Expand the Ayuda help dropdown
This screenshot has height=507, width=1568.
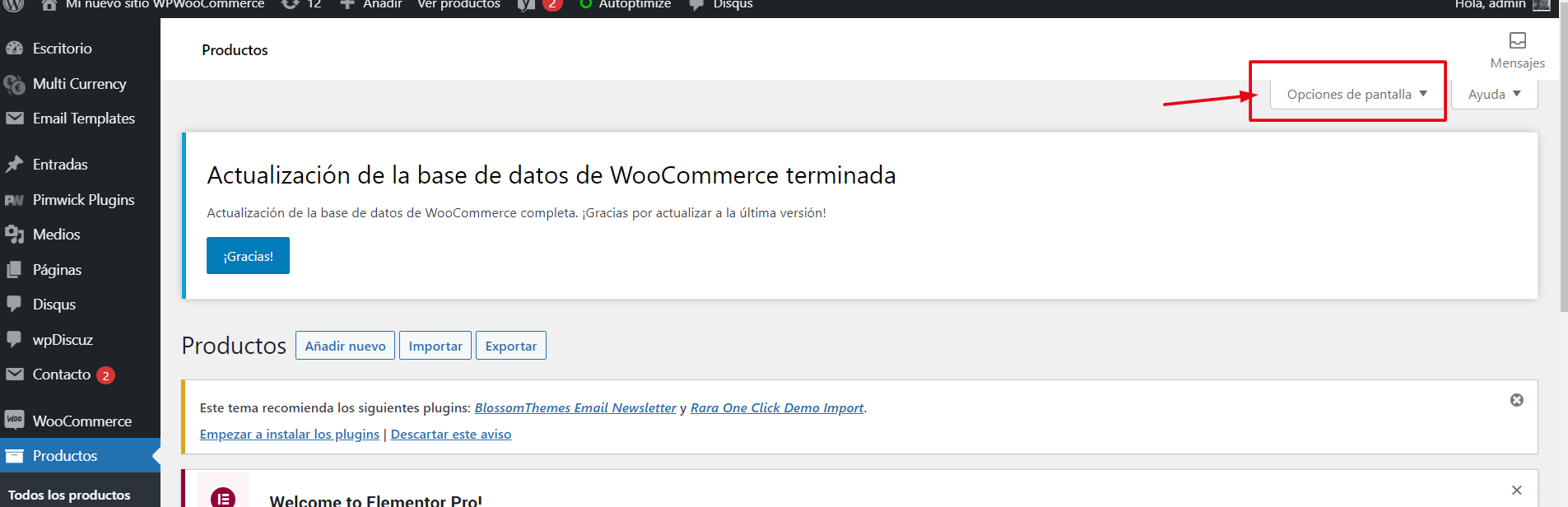pyautogui.click(x=1494, y=94)
